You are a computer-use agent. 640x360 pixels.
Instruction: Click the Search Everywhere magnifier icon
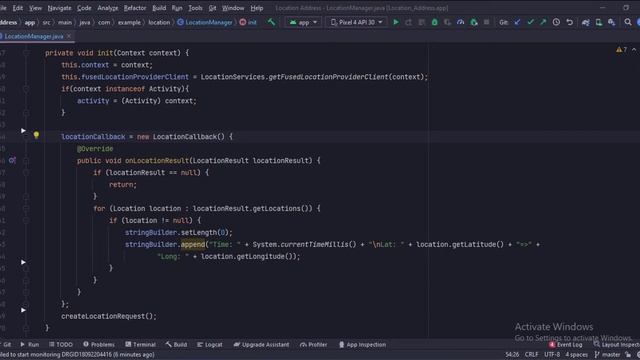628,22
